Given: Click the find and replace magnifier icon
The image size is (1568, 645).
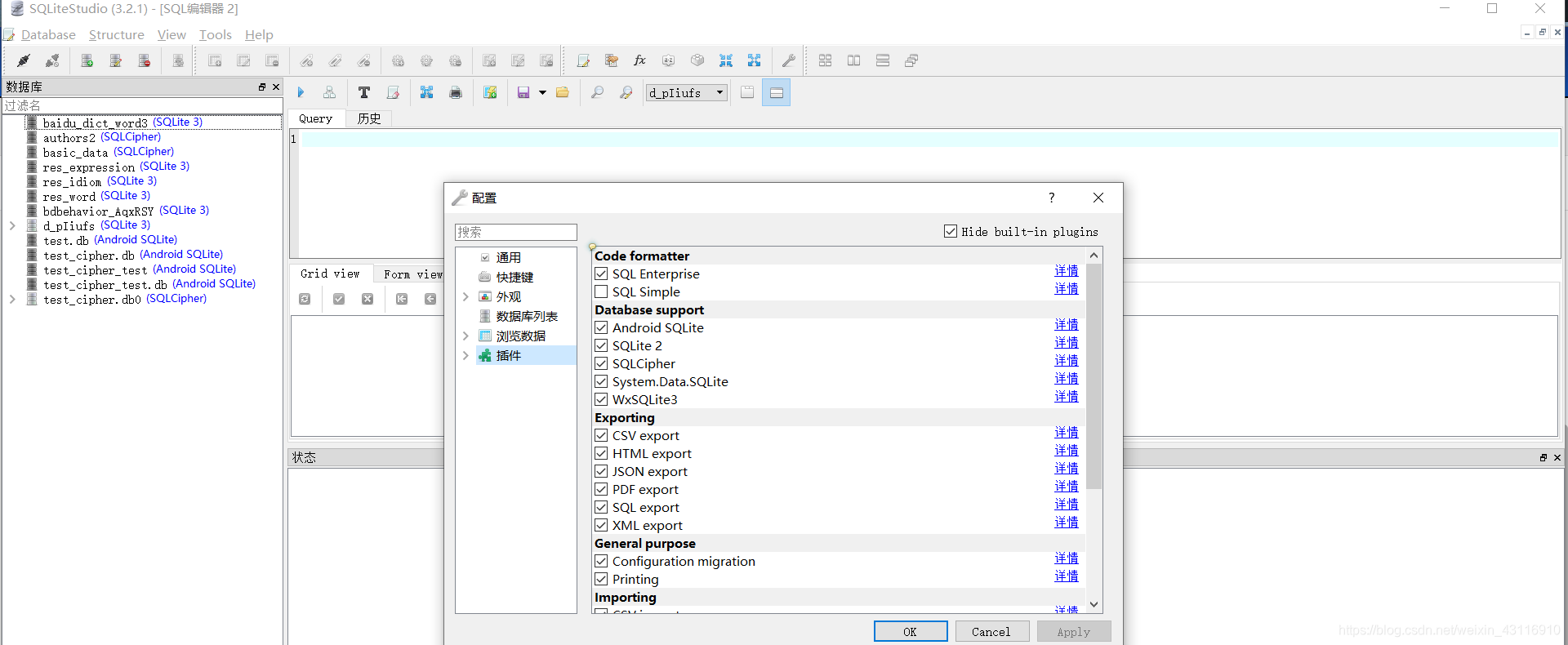Looking at the screenshot, I should tap(626, 92).
